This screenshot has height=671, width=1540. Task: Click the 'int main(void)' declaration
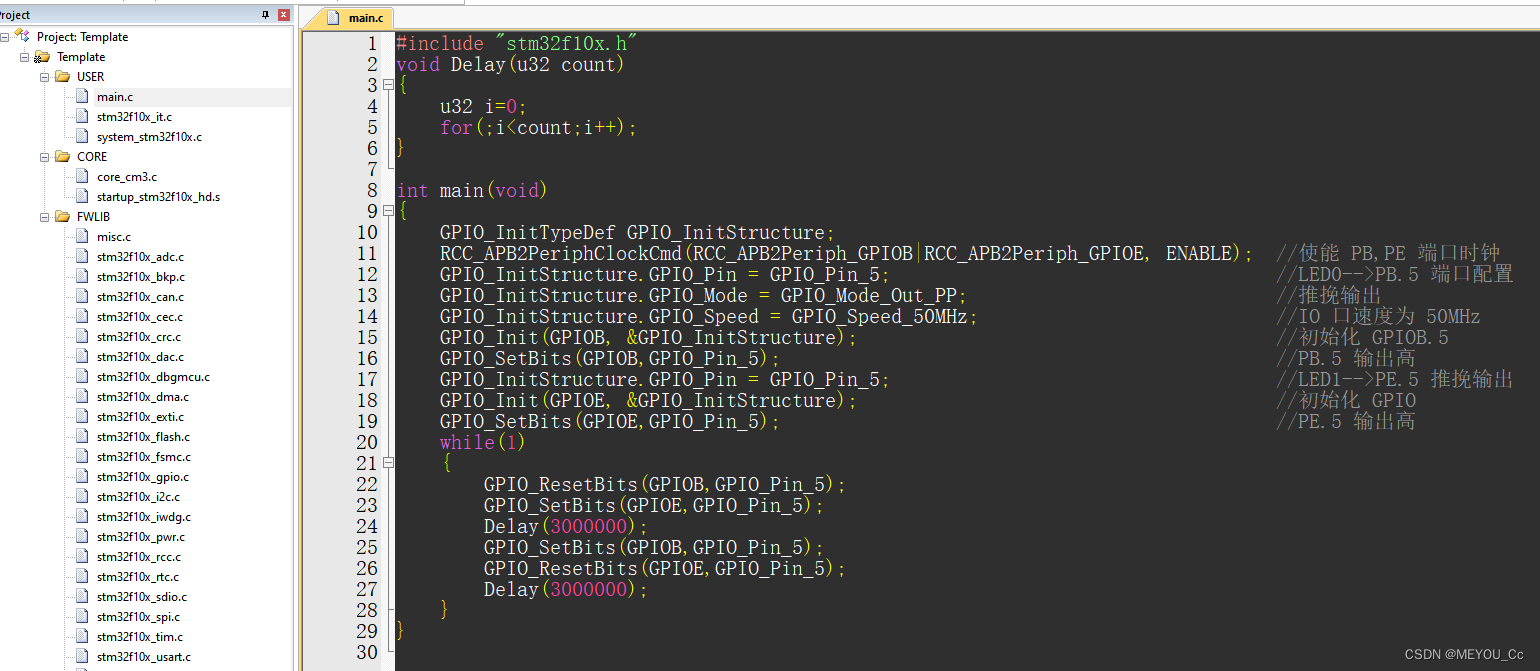click(472, 190)
